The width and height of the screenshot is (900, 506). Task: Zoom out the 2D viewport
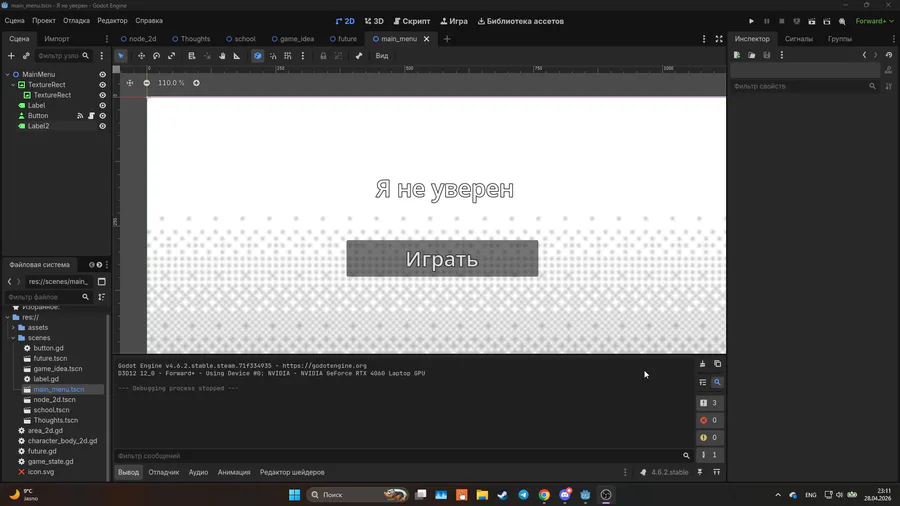coord(146,83)
